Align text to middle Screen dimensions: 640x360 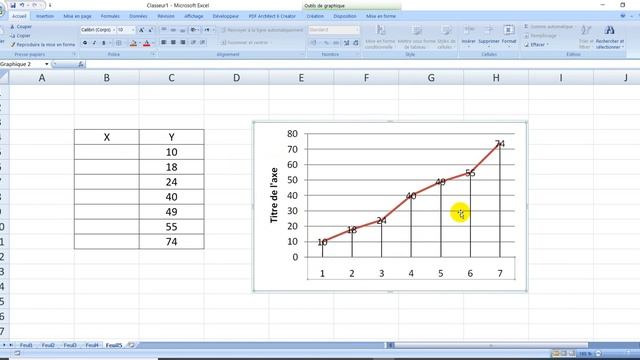[x=173, y=30]
